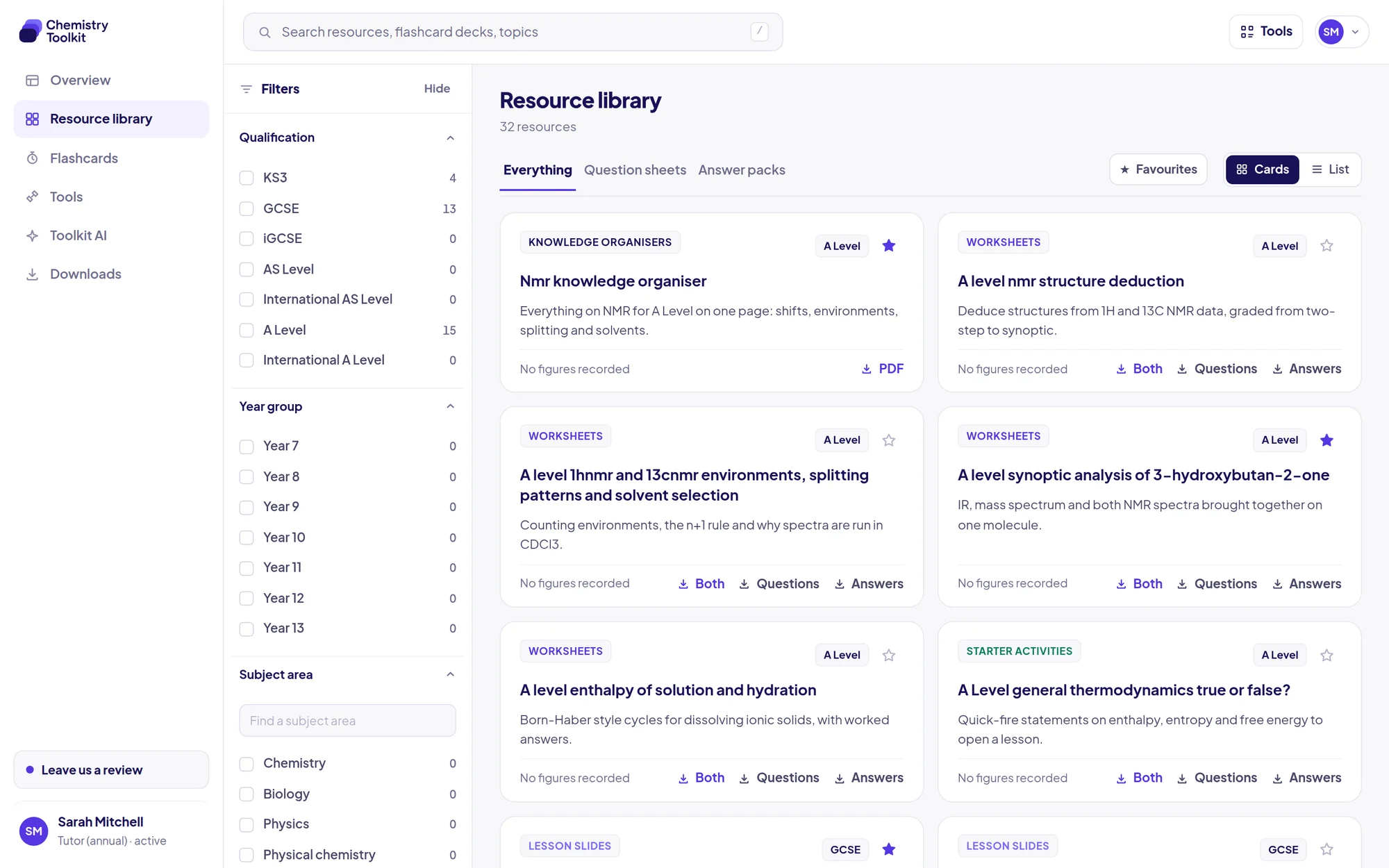Screen dimensions: 1389x868
Task: Hide the filters panel
Action: (437, 89)
